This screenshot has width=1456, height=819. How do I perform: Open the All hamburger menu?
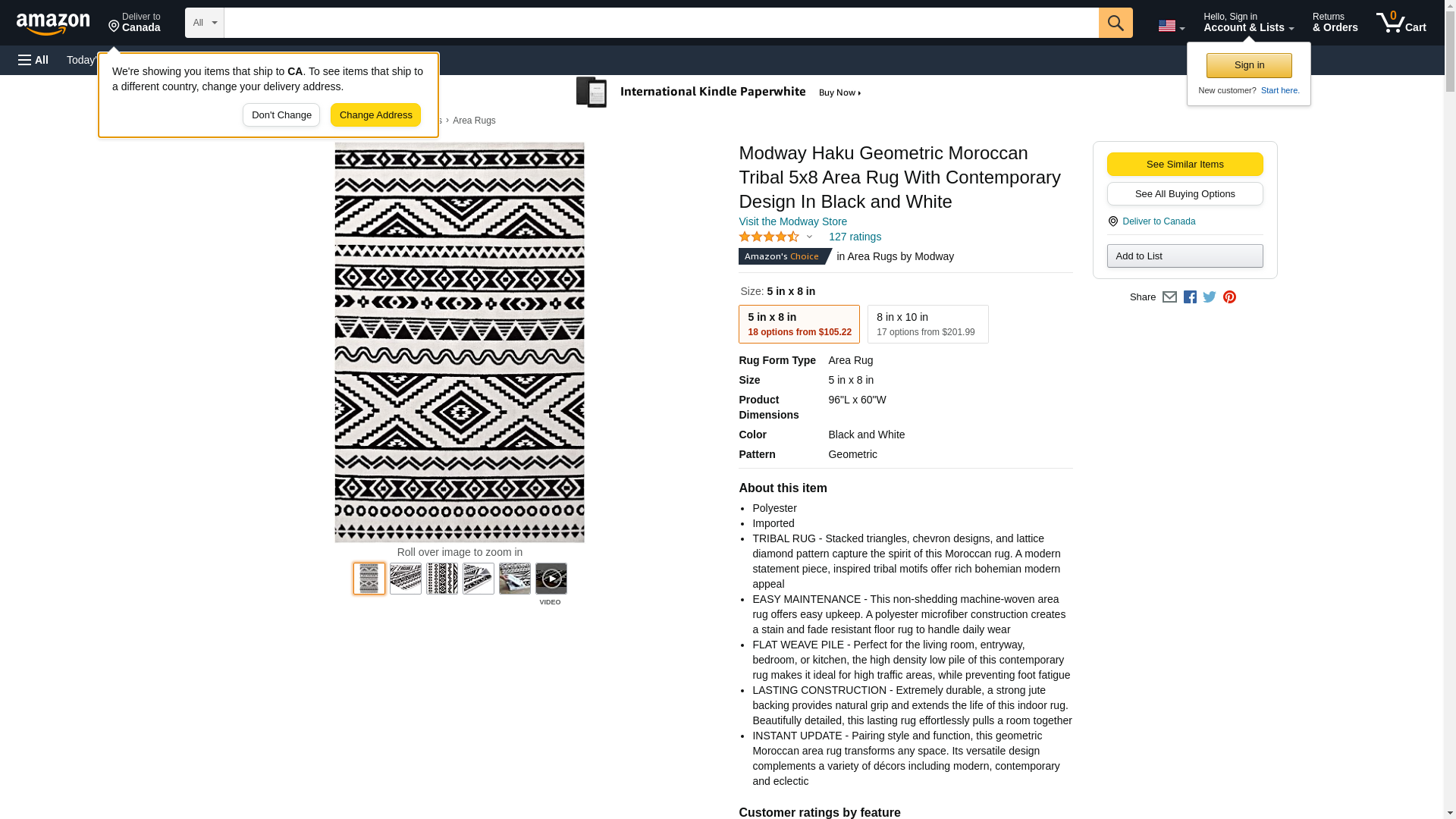pyautogui.click(x=33, y=60)
